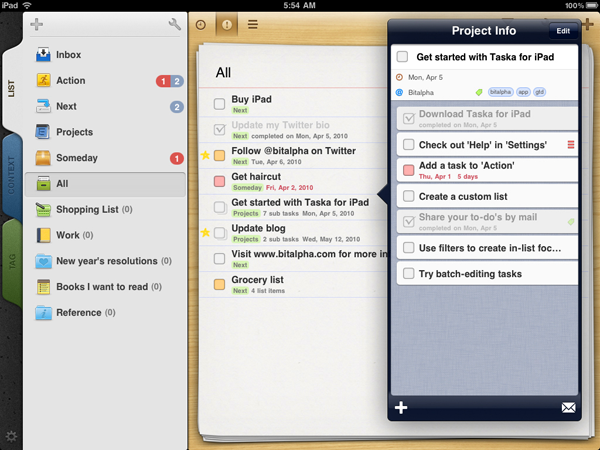This screenshot has height=450, width=600.
Task: Select the Action list running-man icon
Action: [x=43, y=80]
